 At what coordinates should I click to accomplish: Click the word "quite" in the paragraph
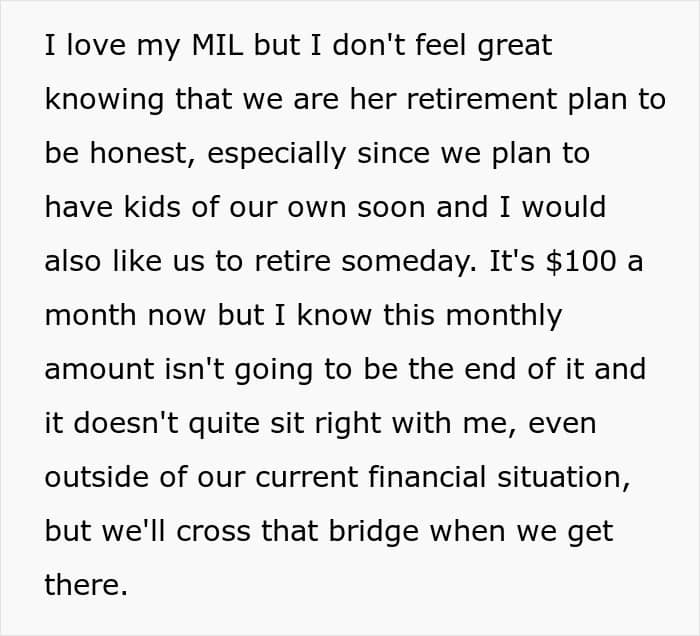(x=224, y=424)
